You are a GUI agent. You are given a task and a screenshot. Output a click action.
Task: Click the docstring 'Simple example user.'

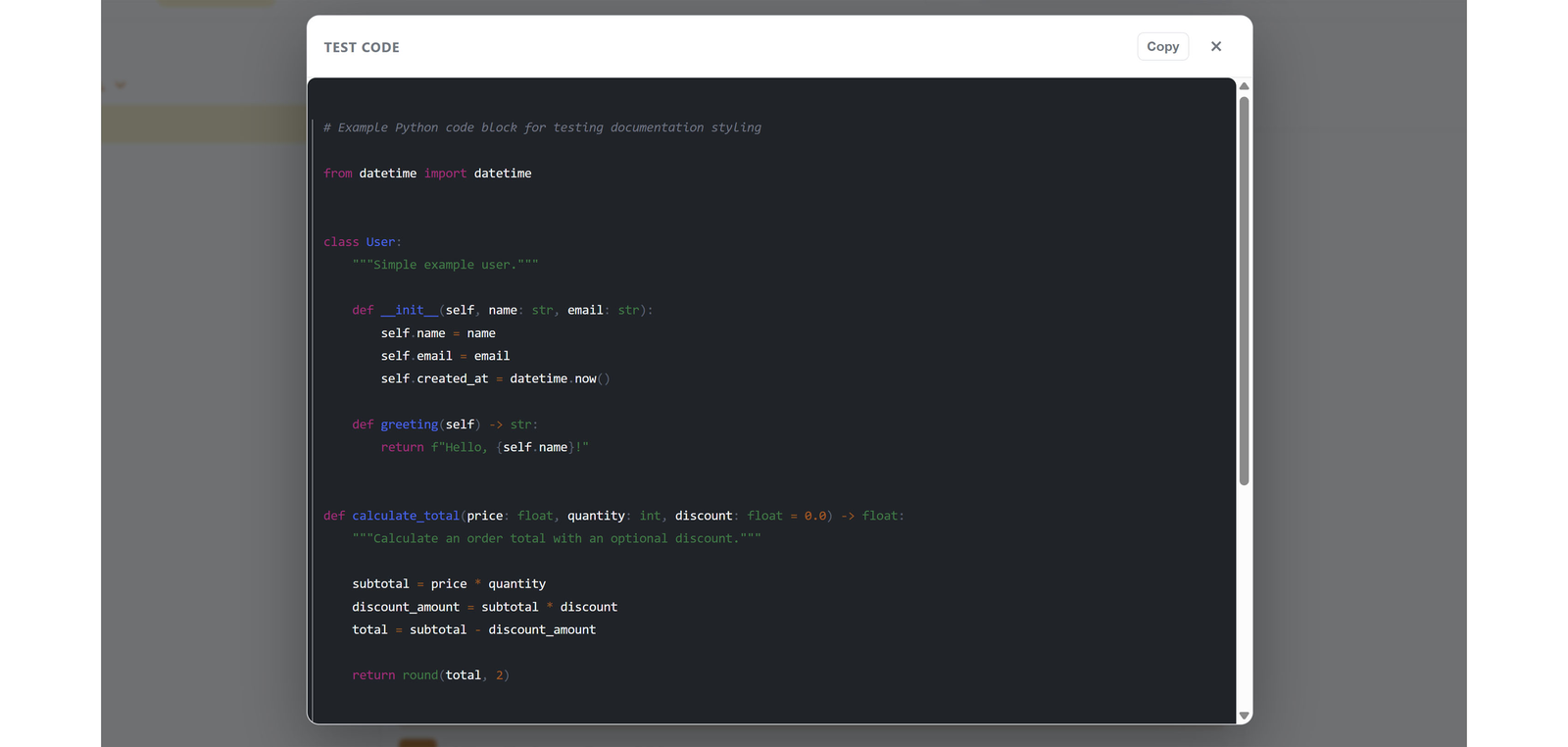[445, 265]
